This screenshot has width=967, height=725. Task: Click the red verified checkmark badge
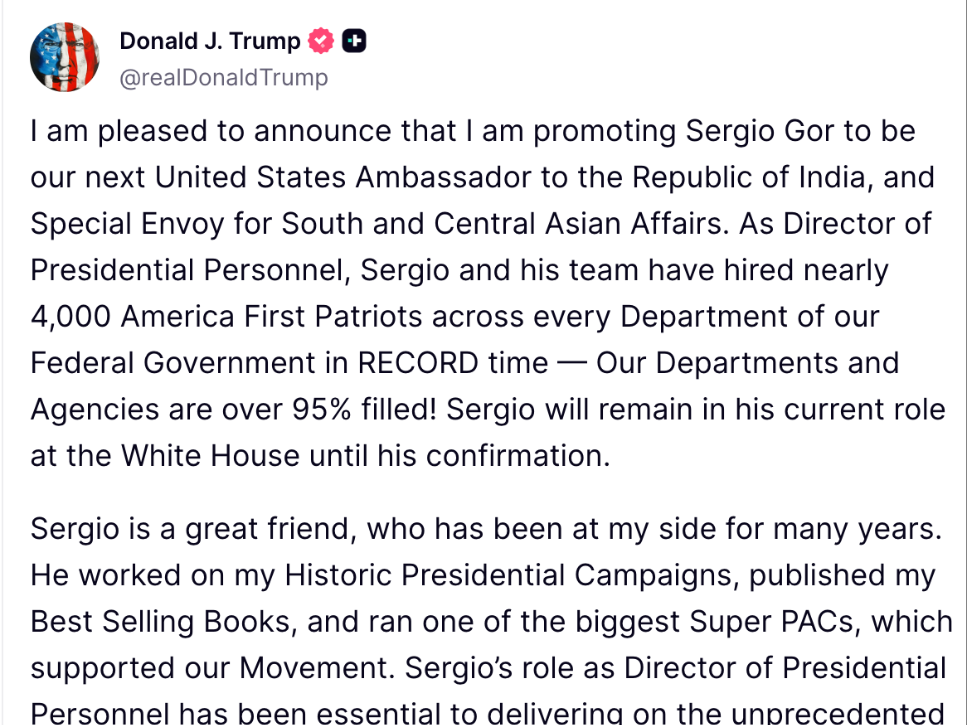(x=321, y=41)
